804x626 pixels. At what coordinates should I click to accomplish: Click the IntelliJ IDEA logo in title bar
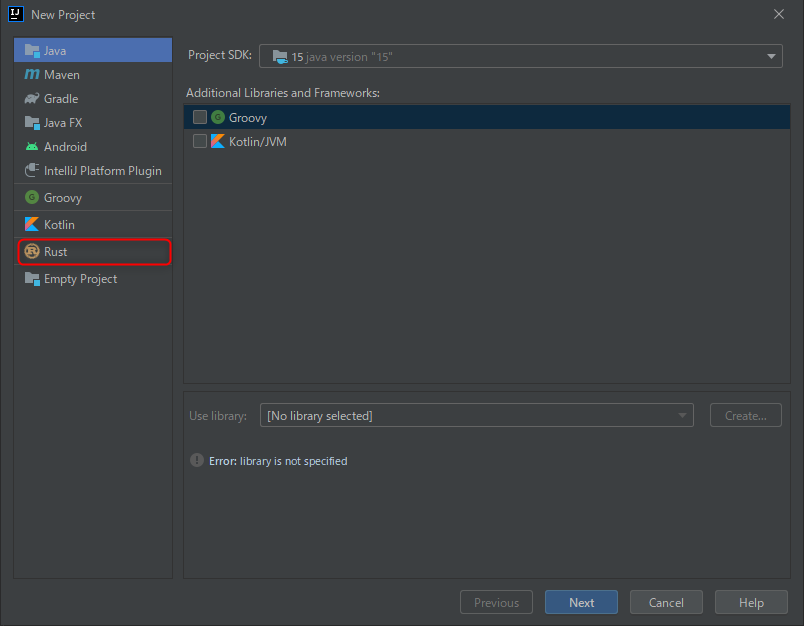[x=16, y=14]
